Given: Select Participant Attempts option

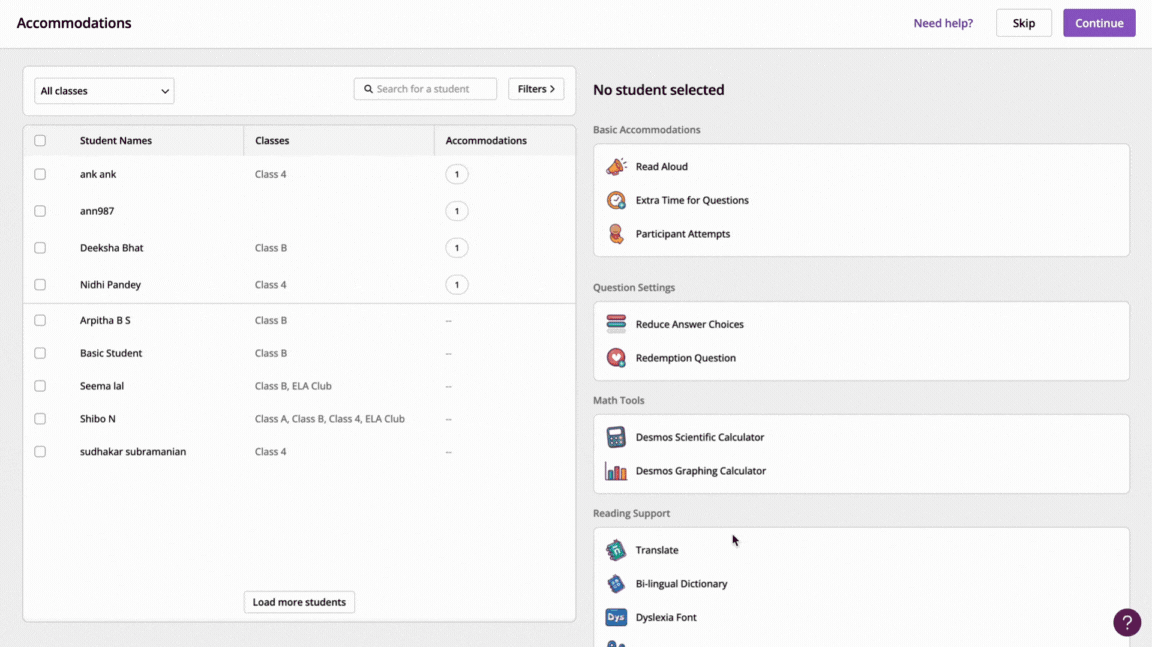Looking at the screenshot, I should 683,234.
